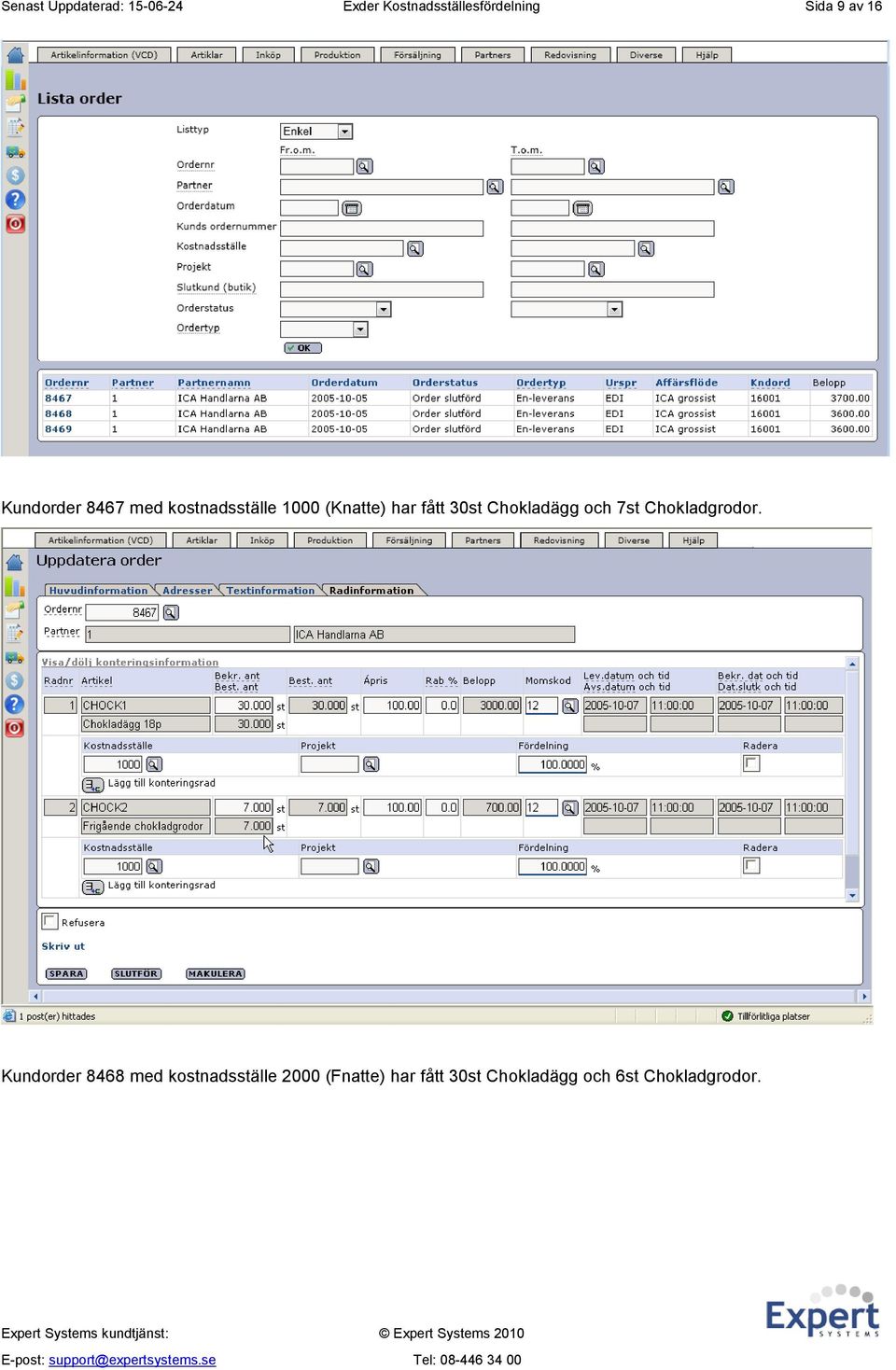This screenshot has height=1370, width=896.
Task: Click the SLUTFÖR button
Action: (x=136, y=973)
